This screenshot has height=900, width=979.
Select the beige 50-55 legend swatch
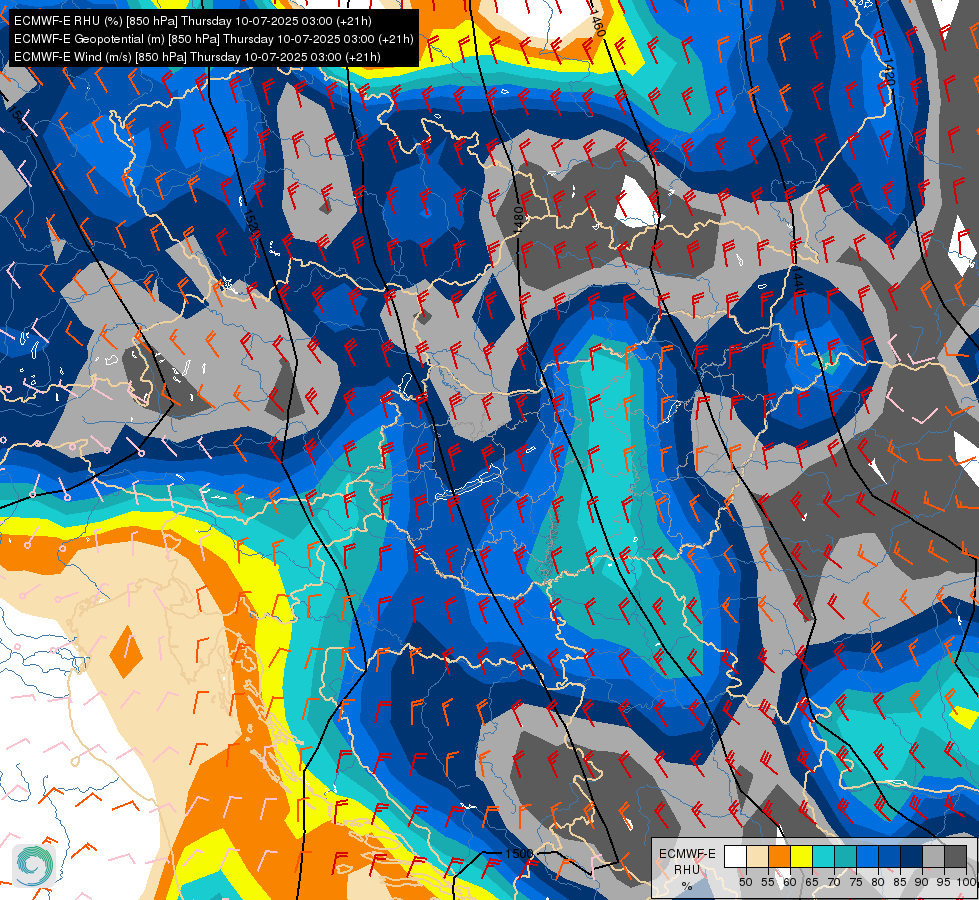[x=757, y=856]
